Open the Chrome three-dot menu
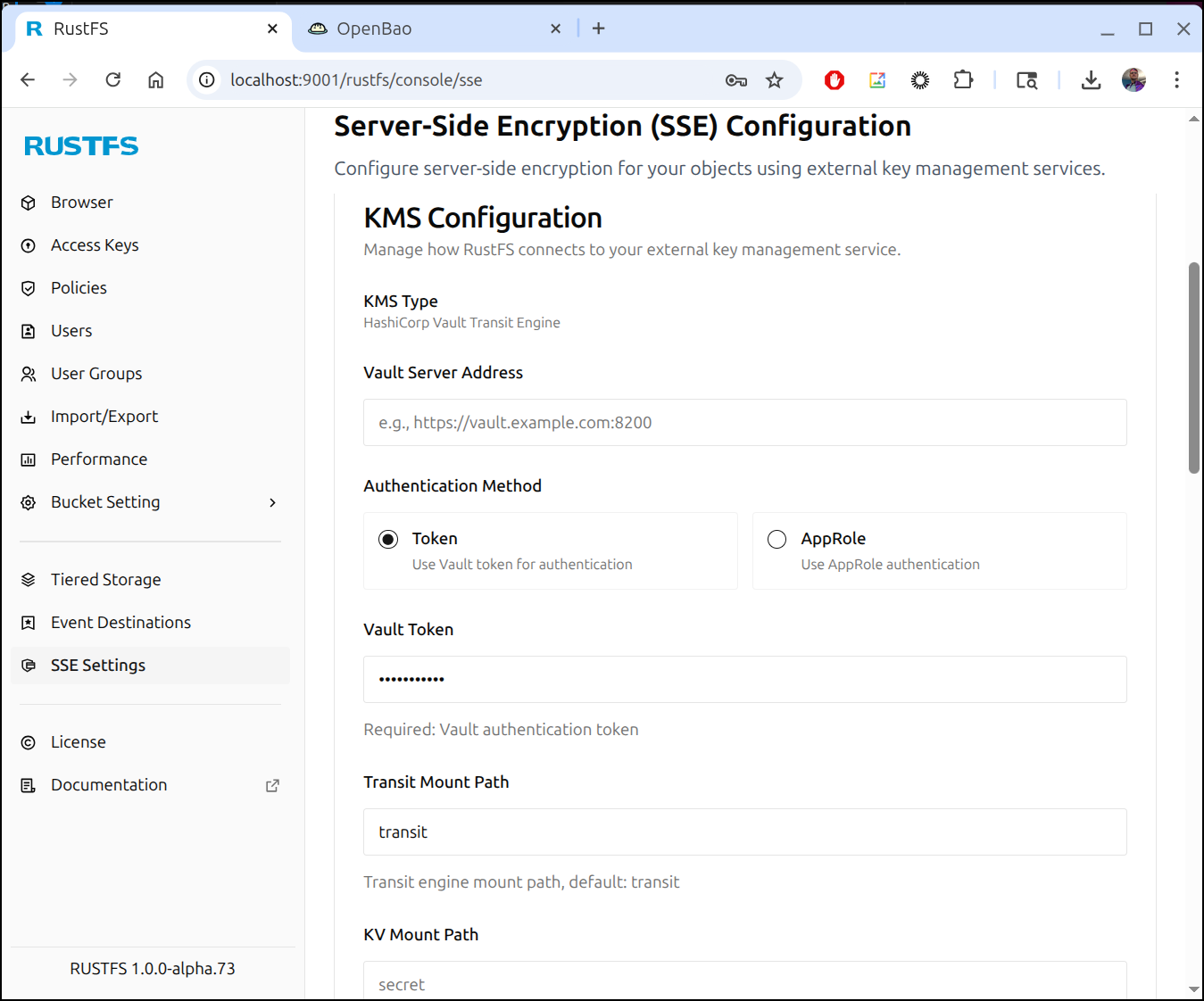 coord(1176,80)
